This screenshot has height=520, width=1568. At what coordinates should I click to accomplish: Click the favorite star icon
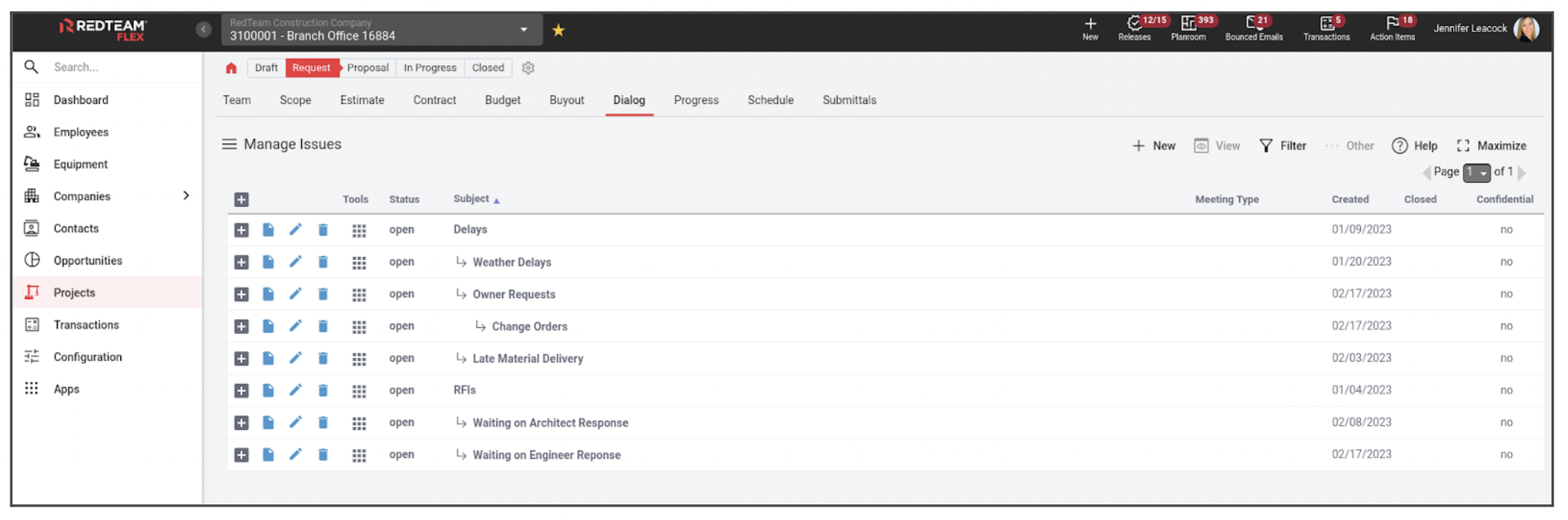558,31
